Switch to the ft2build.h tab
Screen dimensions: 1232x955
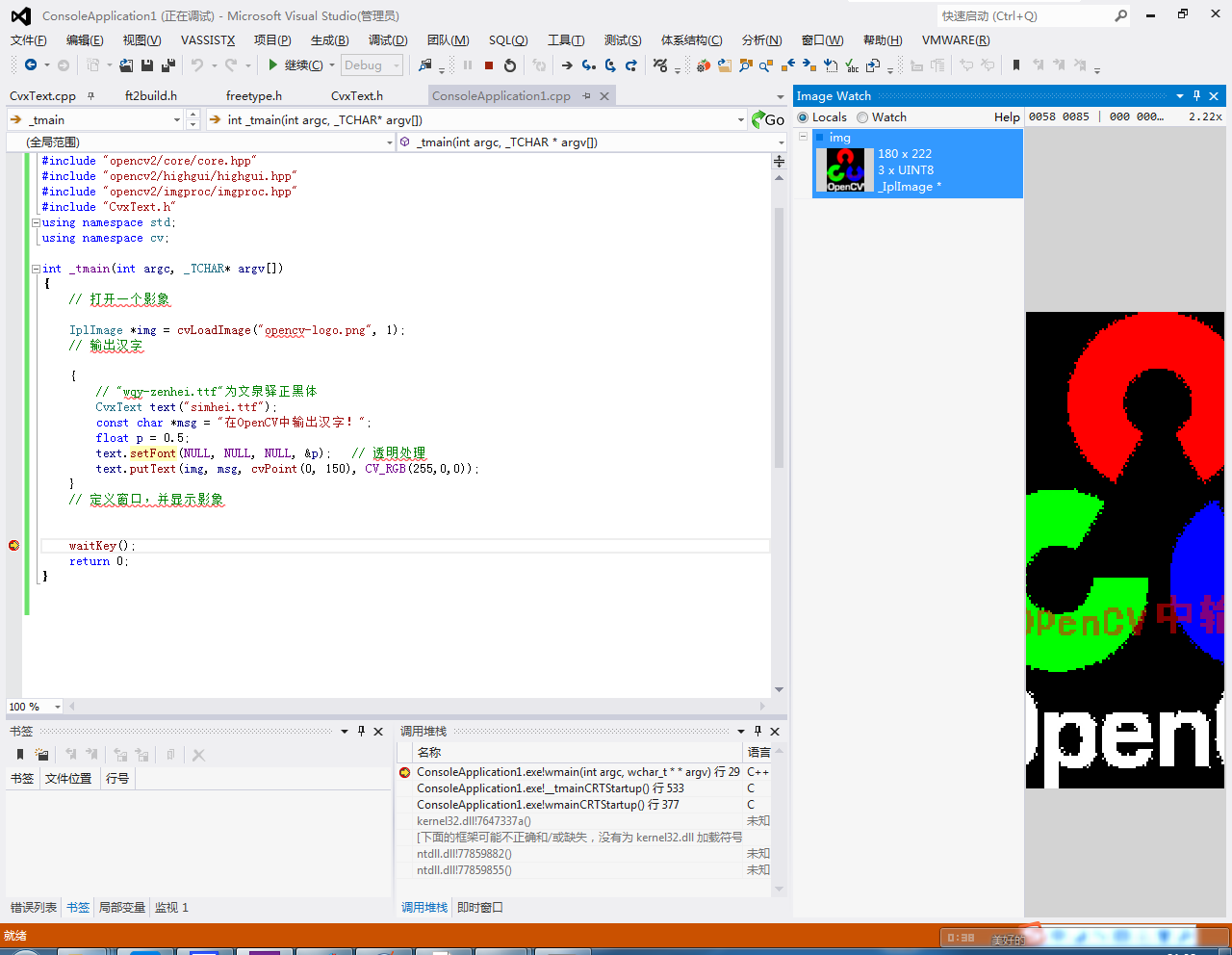(x=151, y=95)
